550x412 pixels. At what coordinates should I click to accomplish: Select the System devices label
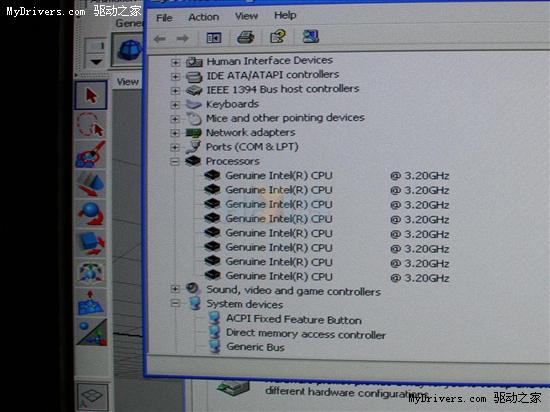(x=244, y=304)
